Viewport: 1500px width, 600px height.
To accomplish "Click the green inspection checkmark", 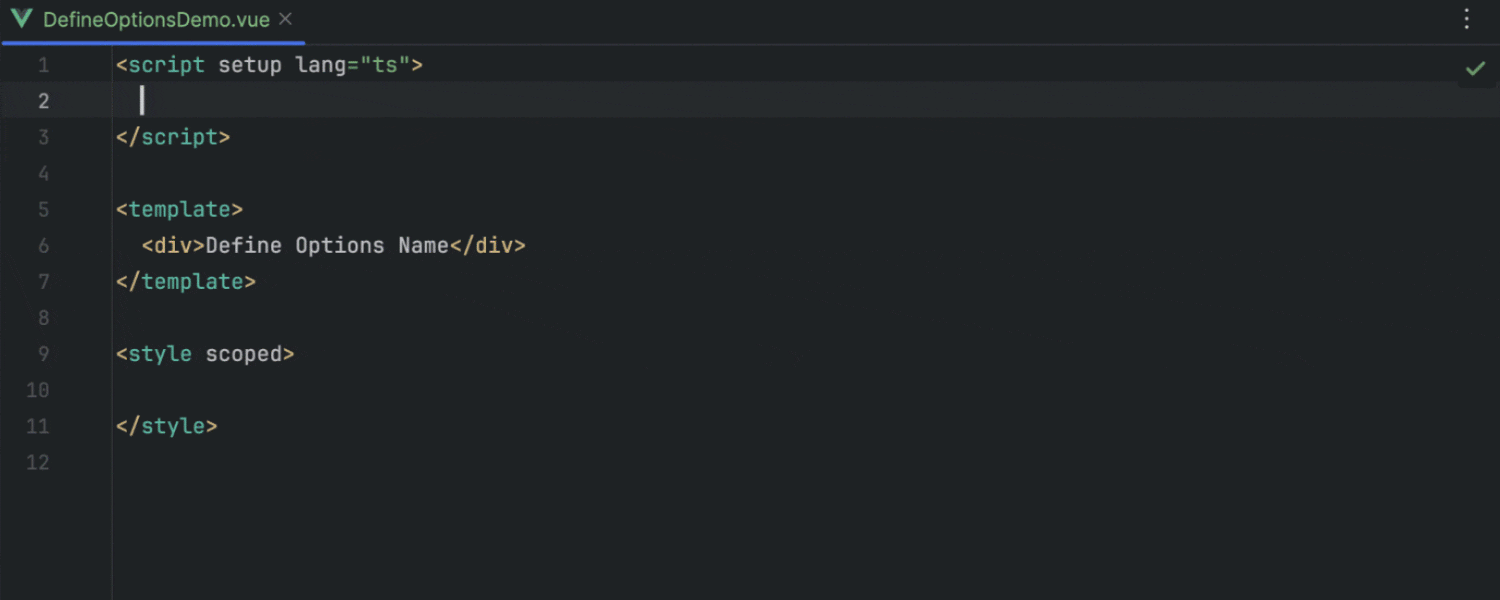I will point(1475,68).
